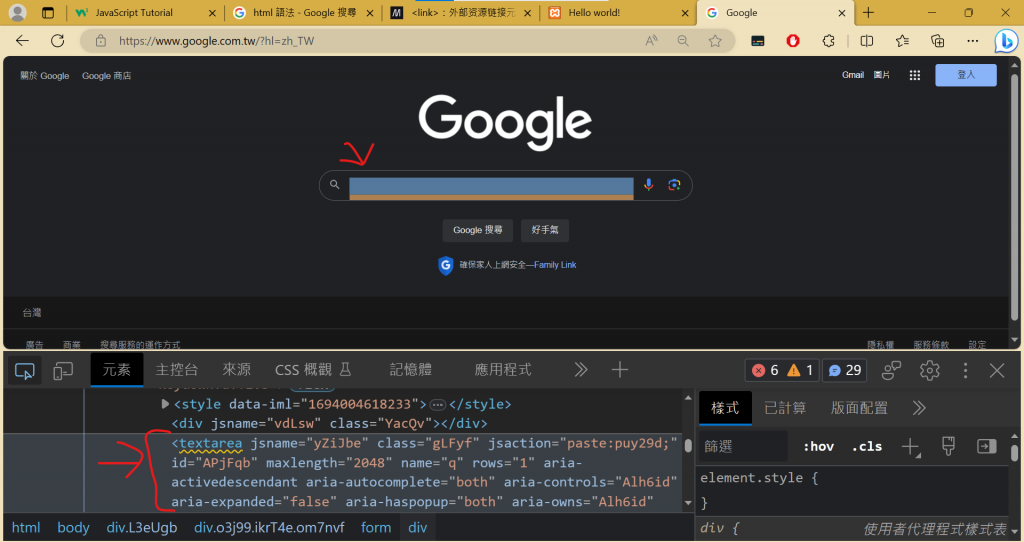
Task: Switch to the Hello world! browser tab
Action: [x=617, y=12]
